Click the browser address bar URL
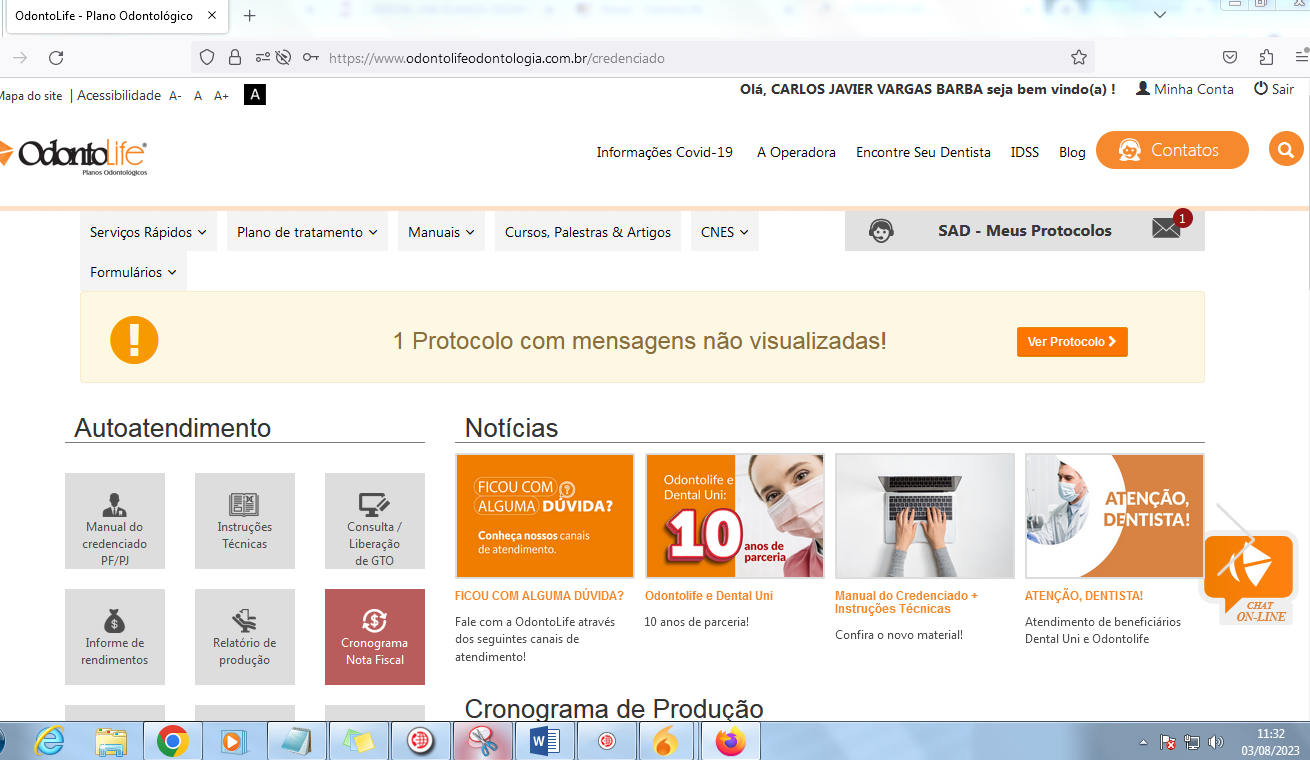The width and height of the screenshot is (1310, 760). pos(497,58)
